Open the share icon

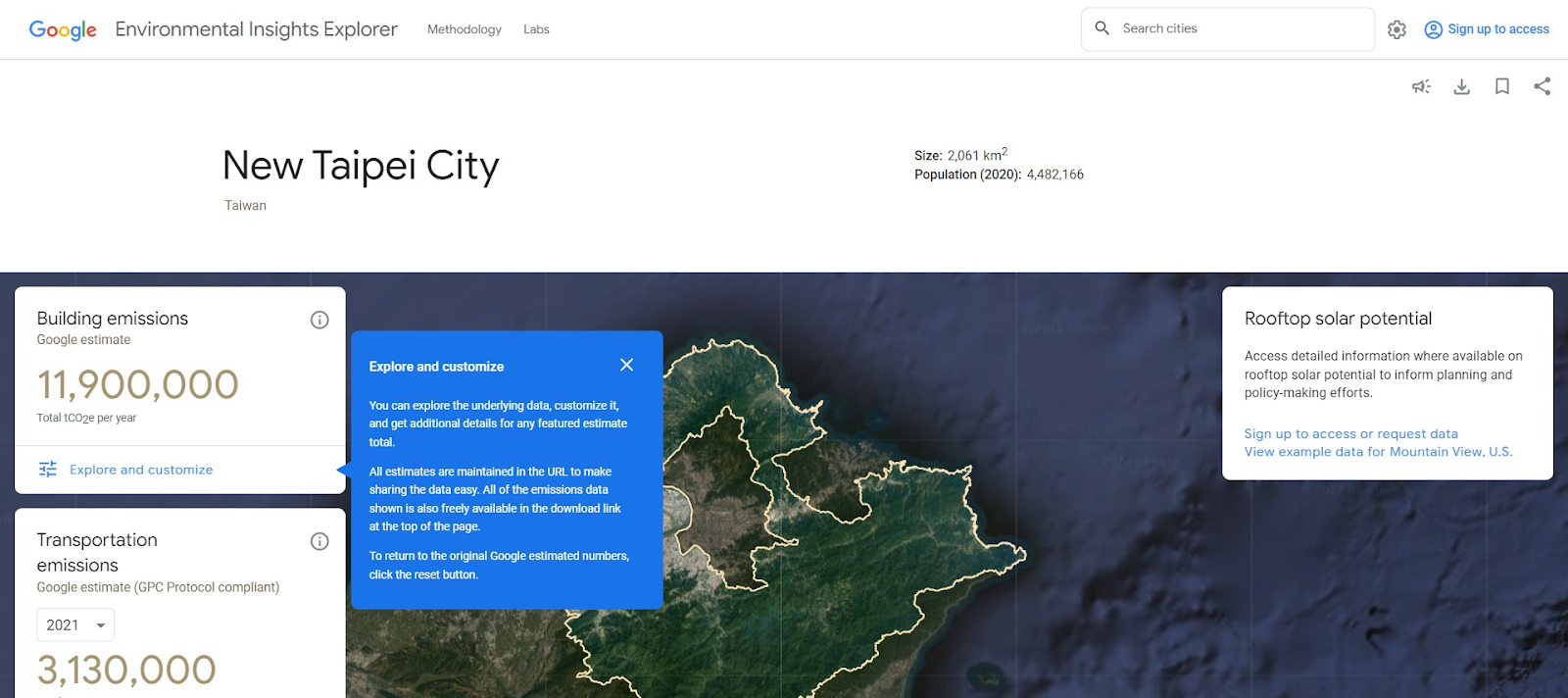pyautogui.click(x=1542, y=86)
